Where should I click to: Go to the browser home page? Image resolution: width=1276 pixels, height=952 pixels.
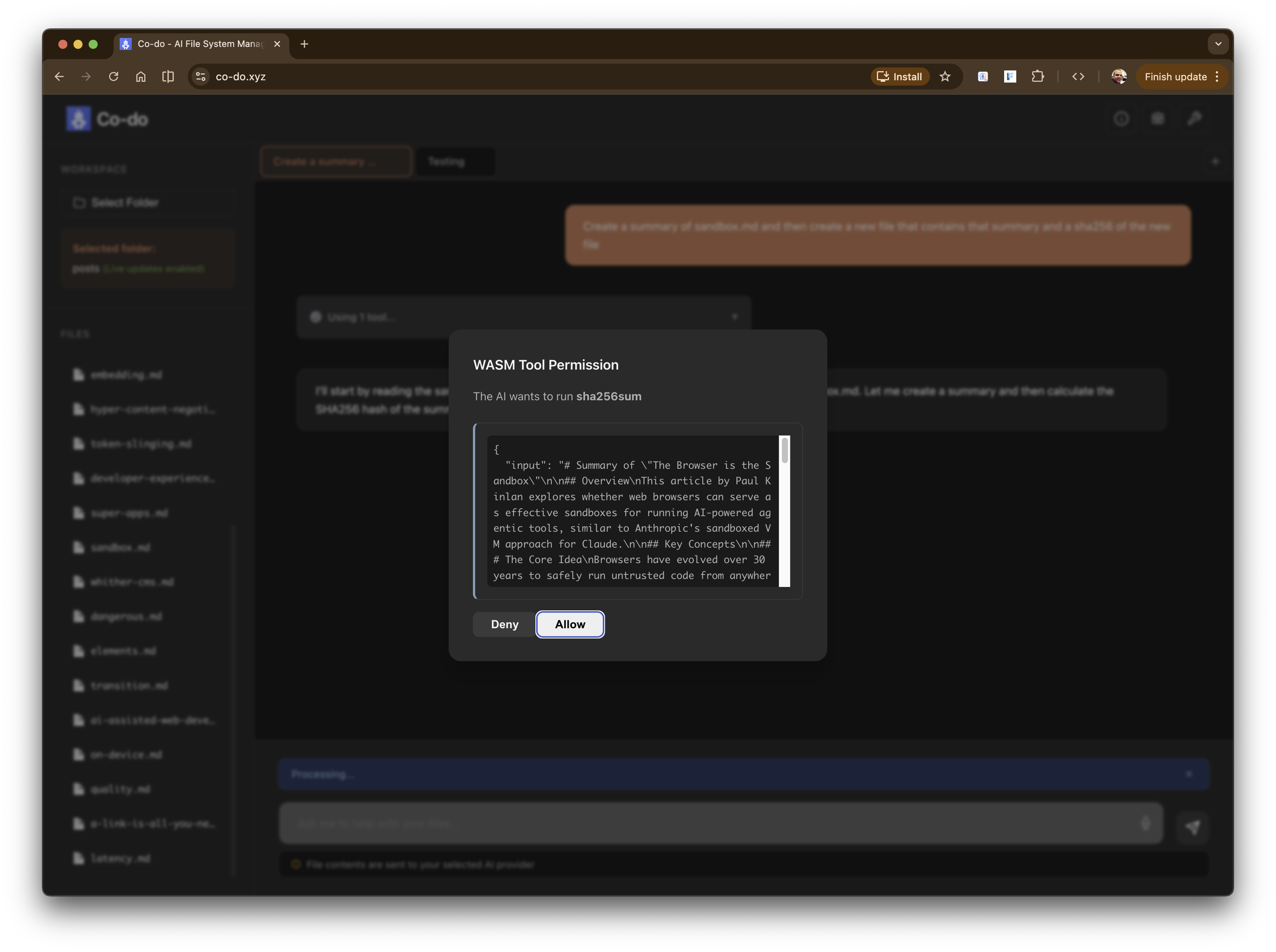[x=140, y=76]
